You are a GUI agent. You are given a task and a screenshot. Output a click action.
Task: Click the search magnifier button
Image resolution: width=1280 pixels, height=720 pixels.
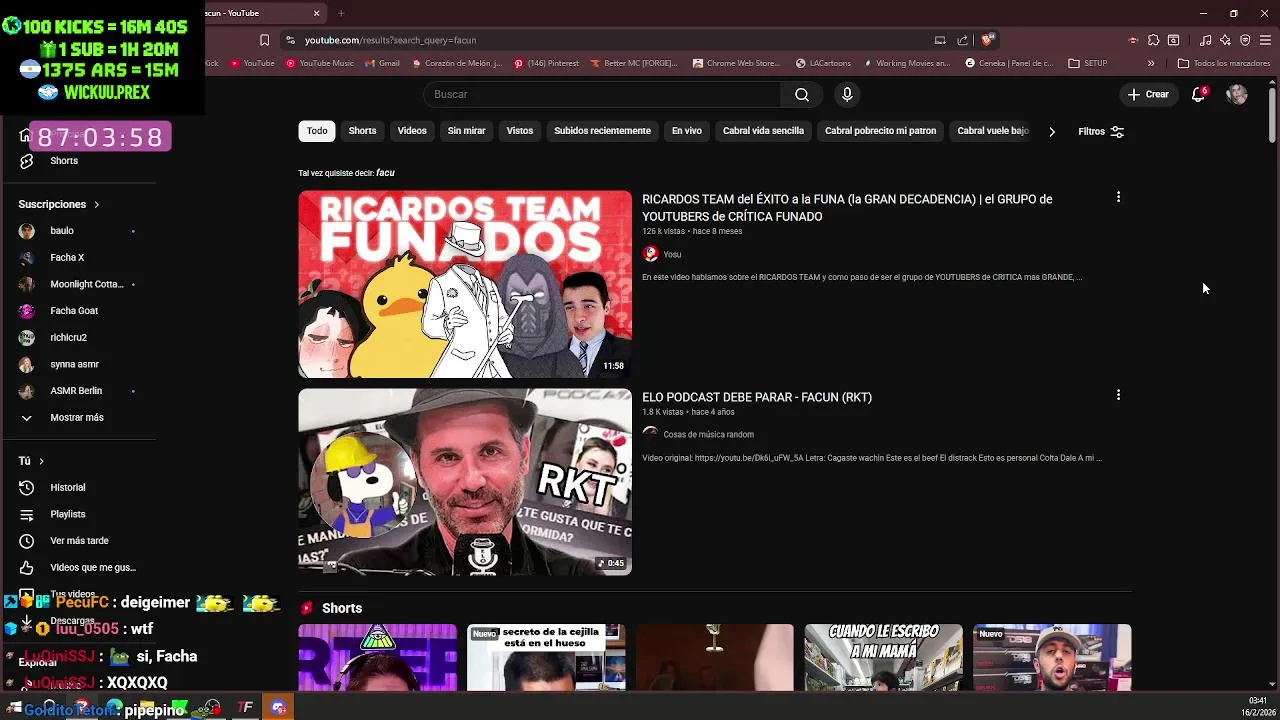[x=802, y=94]
